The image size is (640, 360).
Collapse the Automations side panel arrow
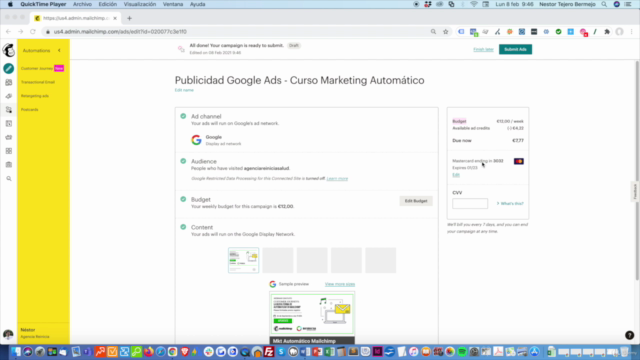pyautogui.click(x=59, y=50)
